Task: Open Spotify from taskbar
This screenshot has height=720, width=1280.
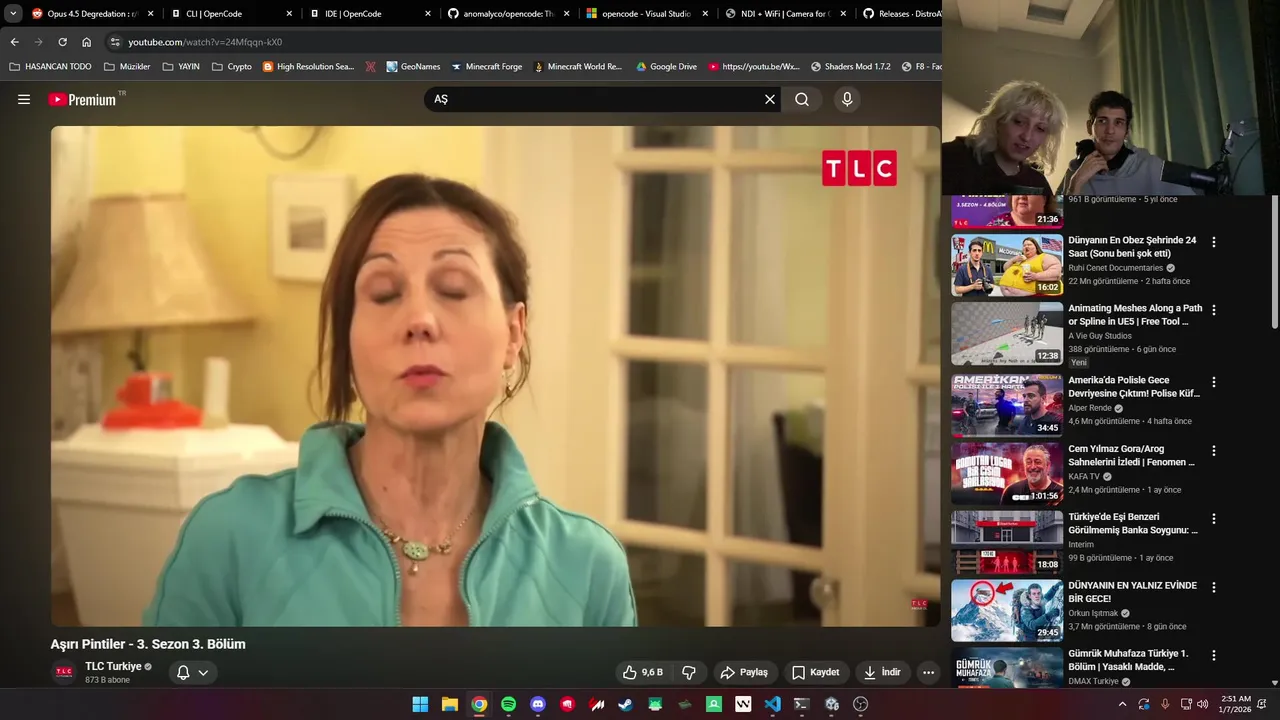Action: click(508, 704)
